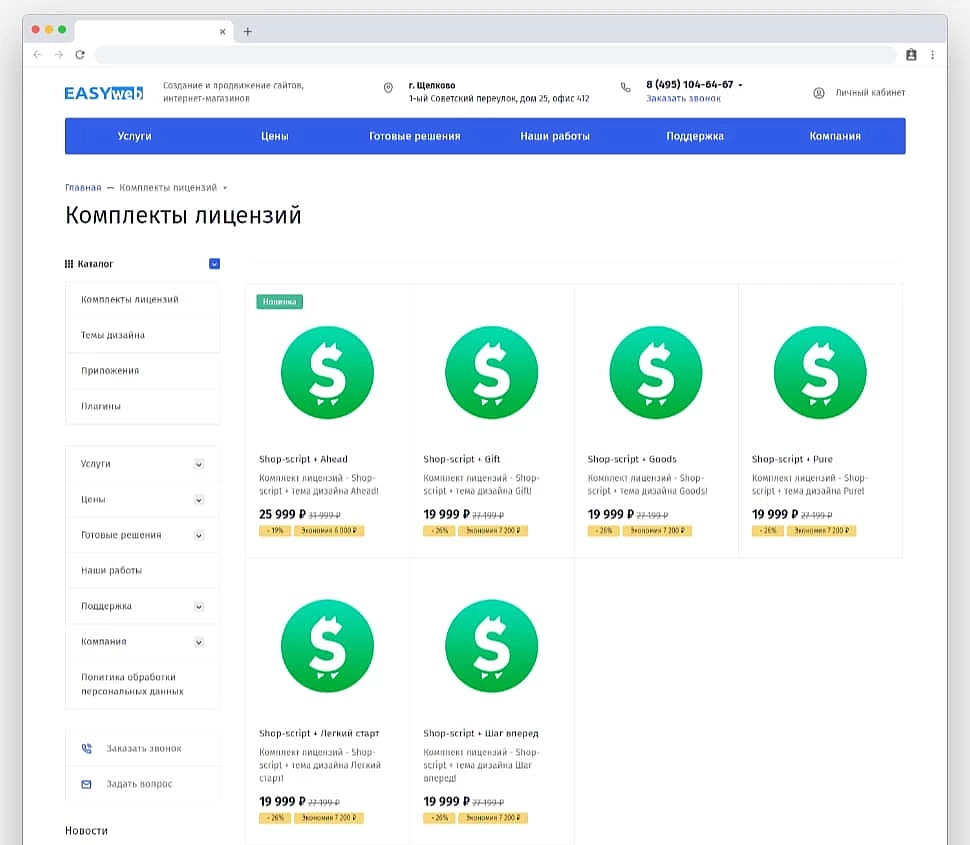Viewport: 970px width, 845px height.
Task: Open the Shop-script + Ahead dollar coin image
Action: pyautogui.click(x=327, y=372)
